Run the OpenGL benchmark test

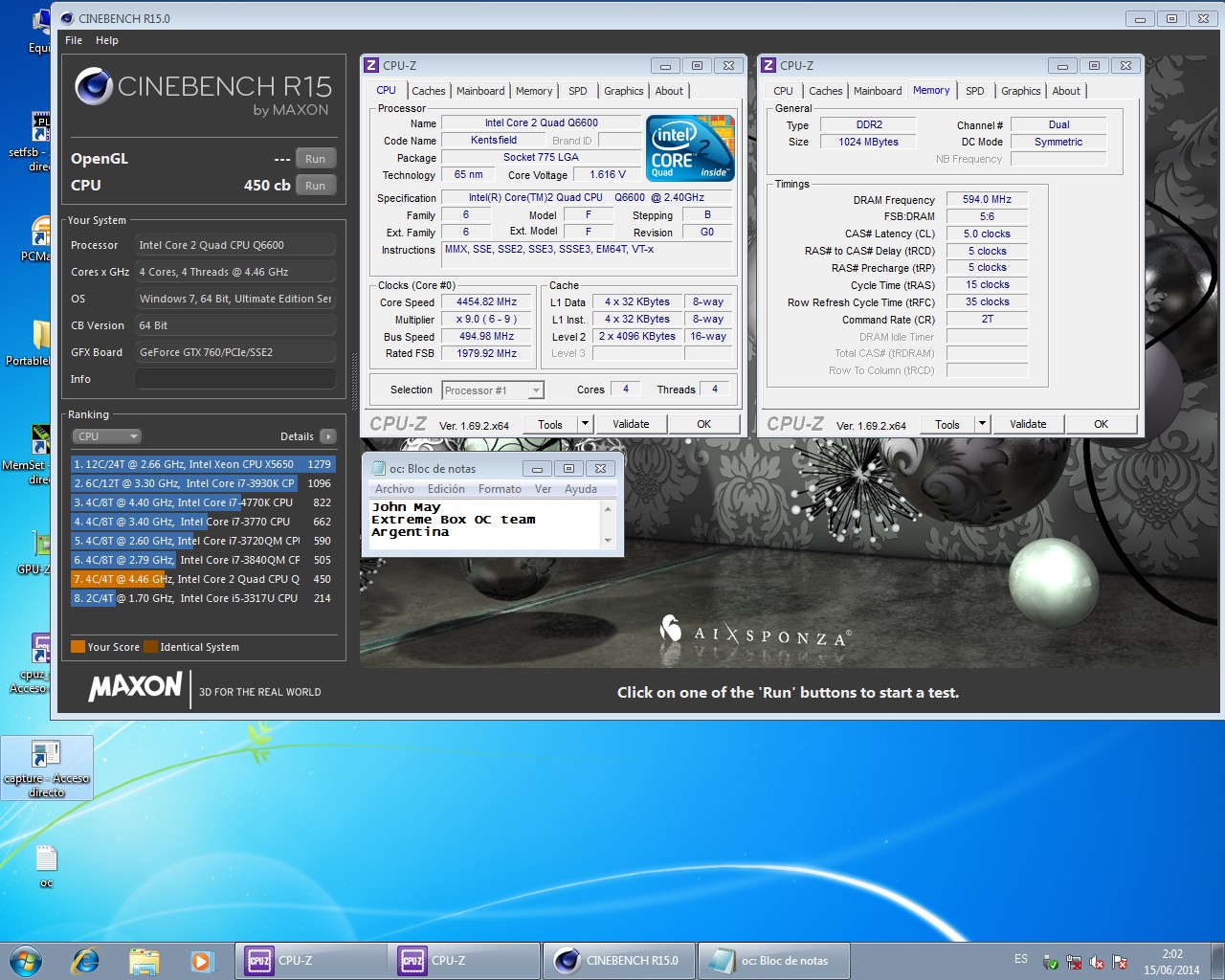(315, 159)
